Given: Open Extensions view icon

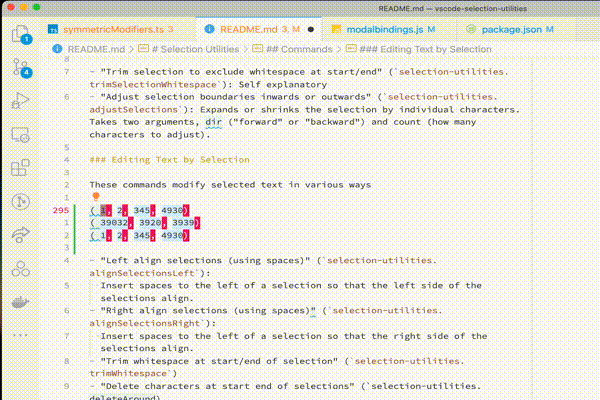Looking at the screenshot, I should 21,168.
